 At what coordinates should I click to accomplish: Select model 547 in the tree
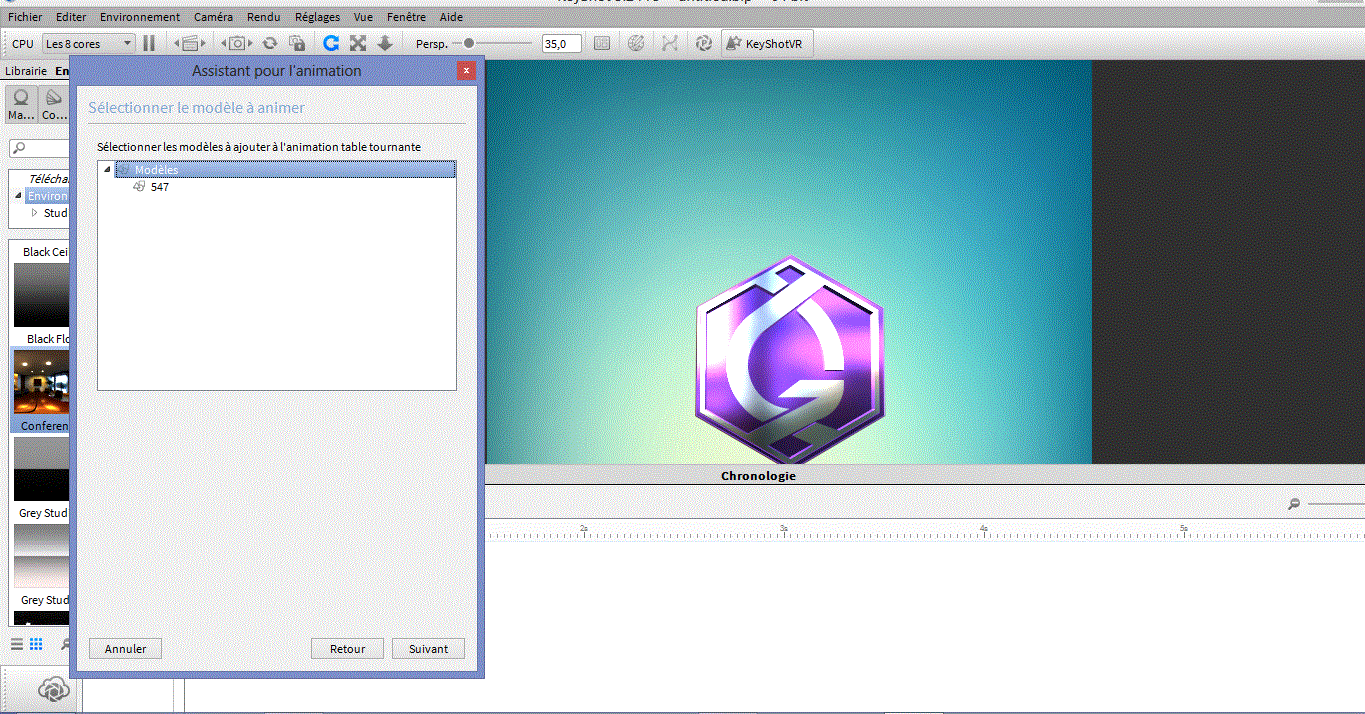160,187
